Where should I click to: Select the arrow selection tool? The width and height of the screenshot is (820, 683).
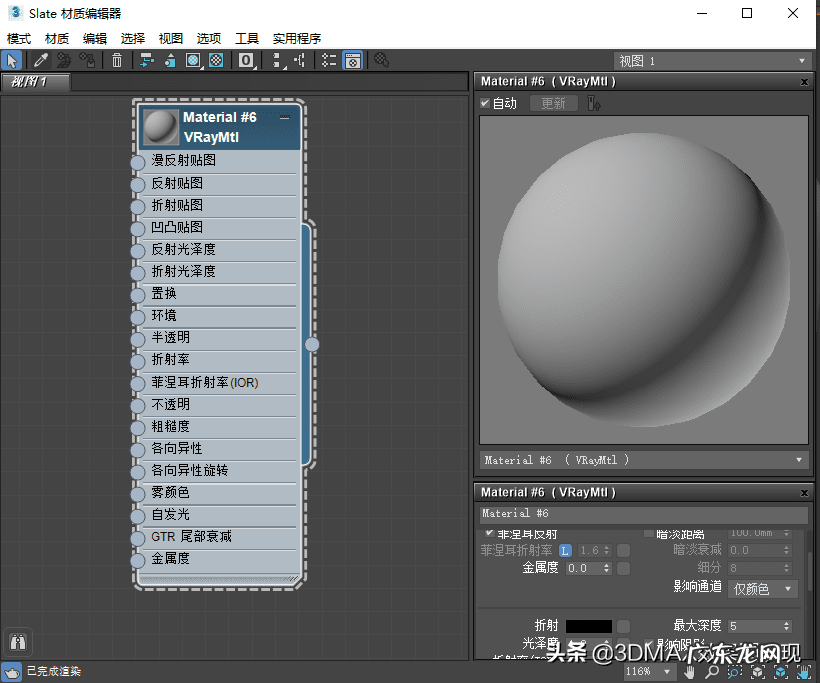pos(12,61)
